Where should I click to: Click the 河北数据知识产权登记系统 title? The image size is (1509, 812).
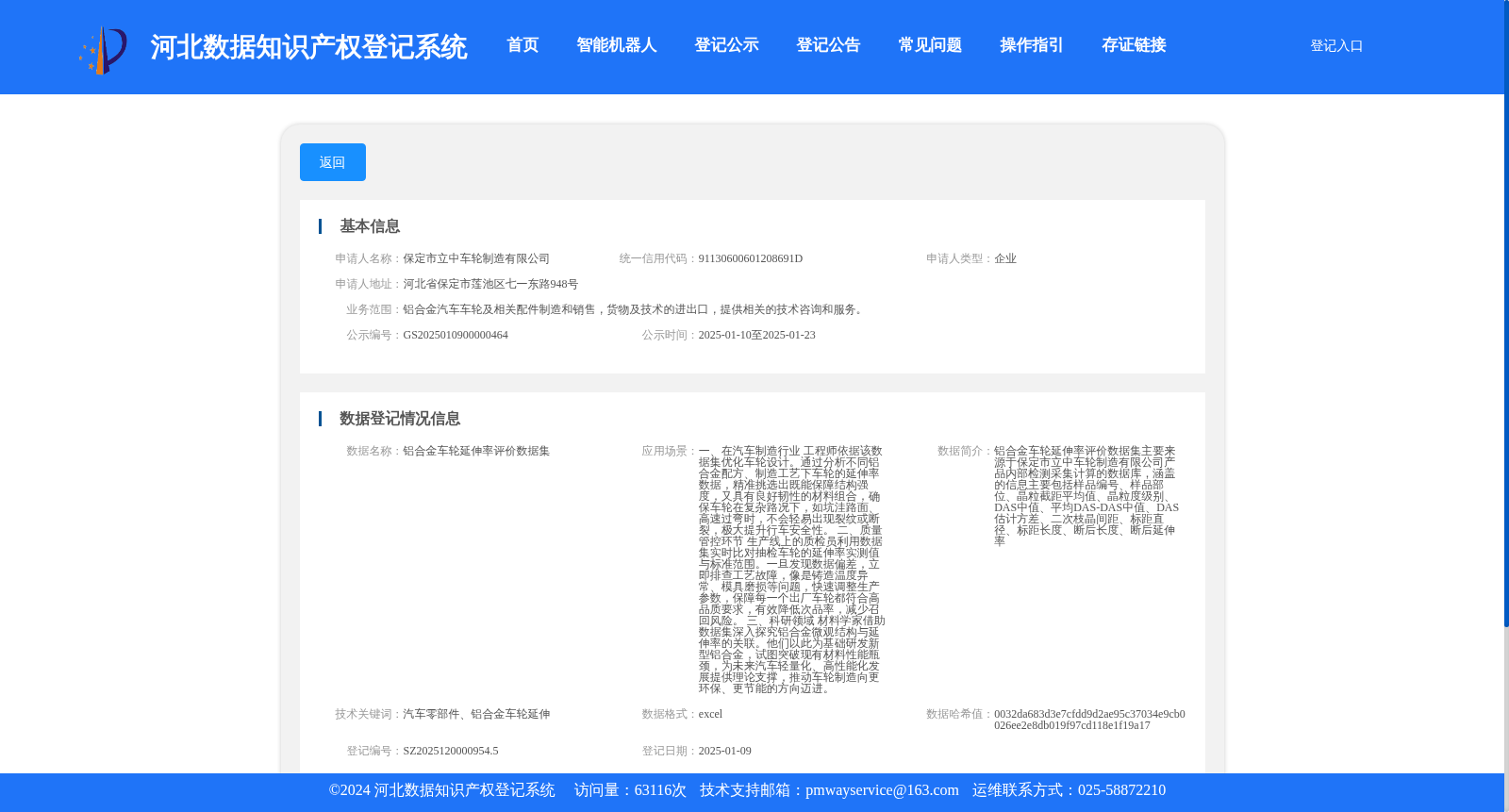[308, 47]
